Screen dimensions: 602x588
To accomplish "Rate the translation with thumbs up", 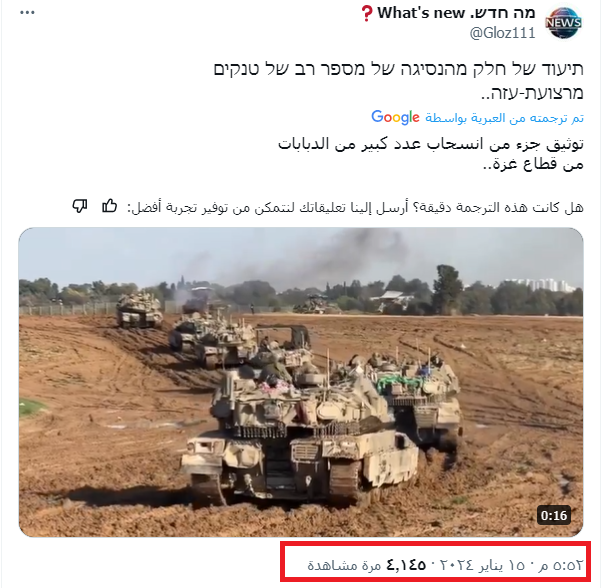I will [110, 206].
